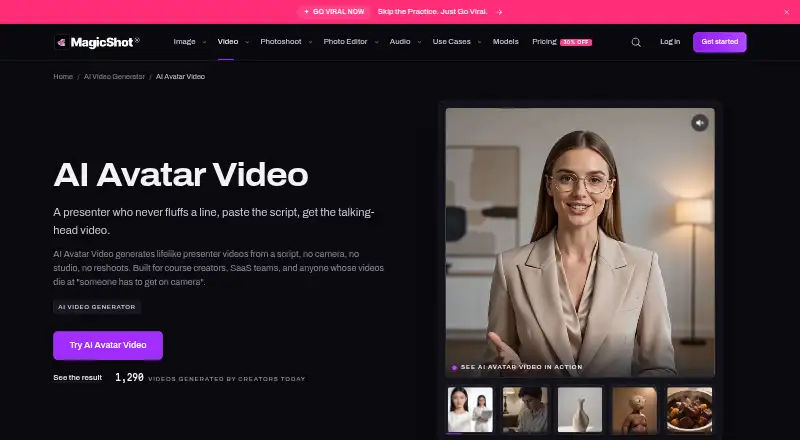Expand the Video menu chevron
800x440 pixels.
(x=247, y=42)
